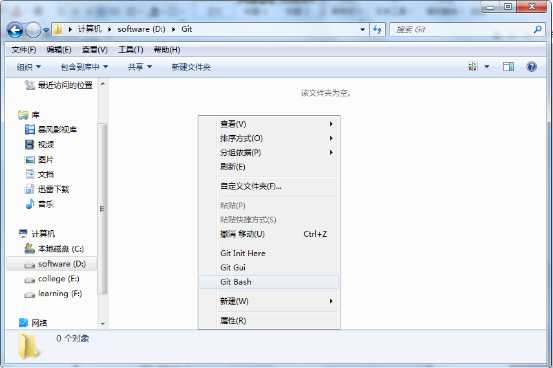Choose 刷新(E) in context menu
Image resolution: width=553 pixels, height=368 pixels.
[x=270, y=167]
